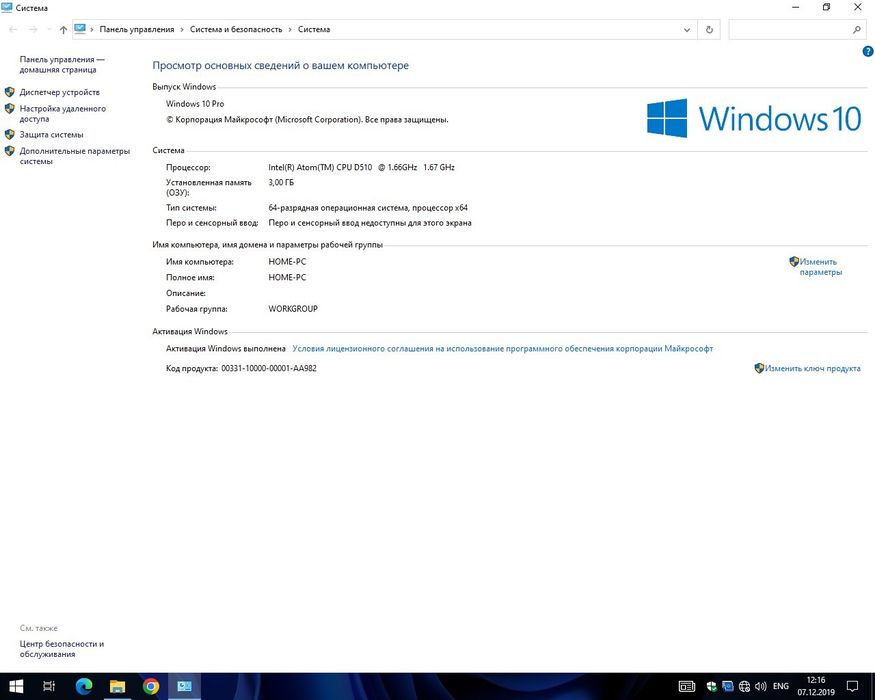Launch Microsoft Edge from the taskbar
Image resolution: width=875 pixels, height=700 pixels.
click(x=84, y=686)
